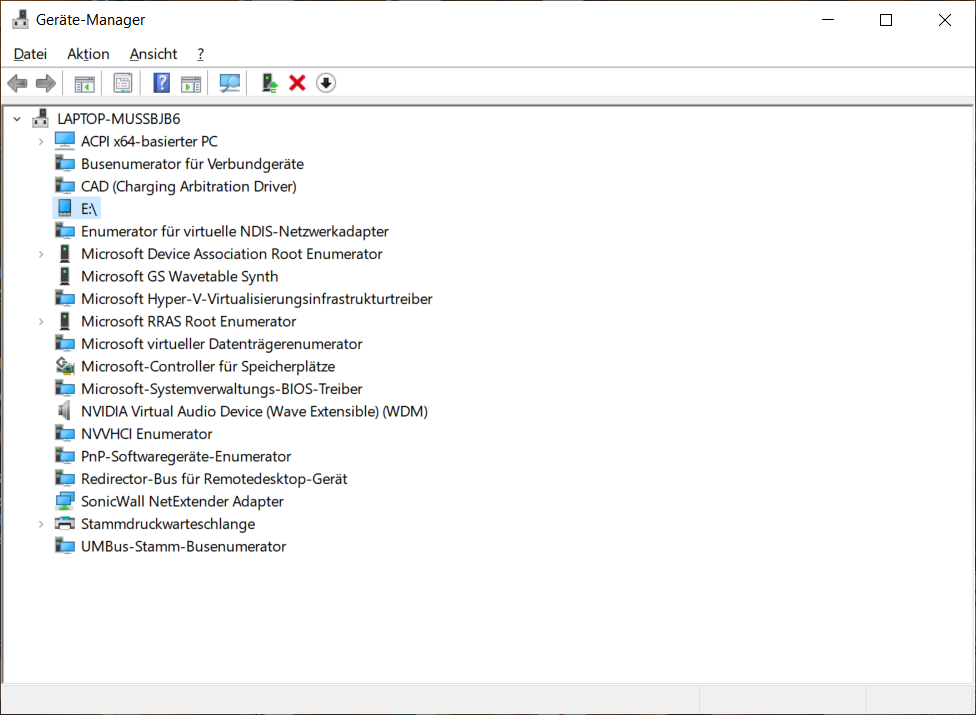Expand the ACPI x64-basierter PC node
Image resolution: width=976 pixels, height=715 pixels.
[41, 141]
